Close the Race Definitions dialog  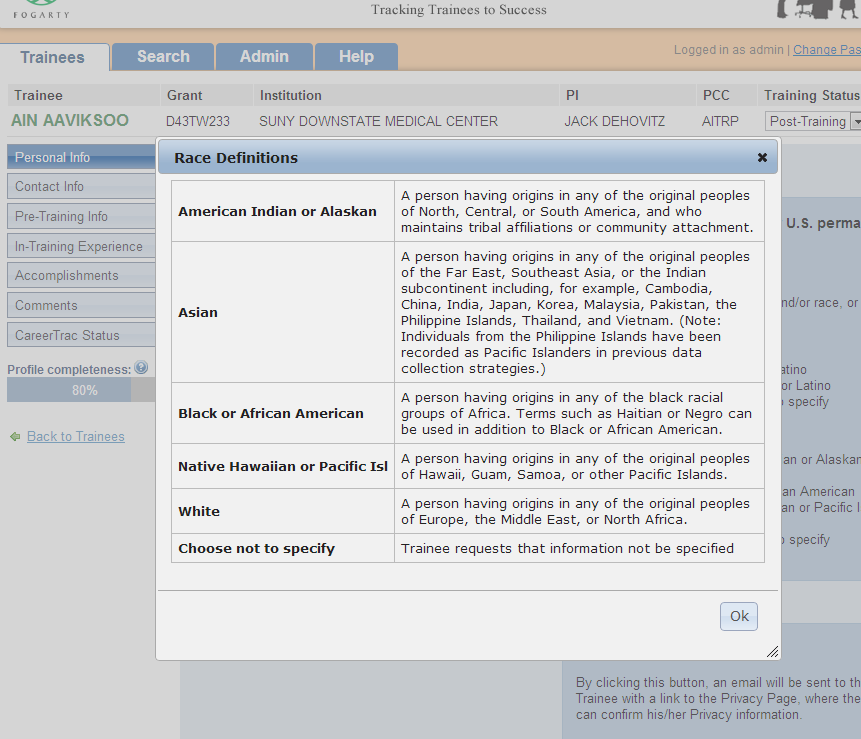coord(762,157)
